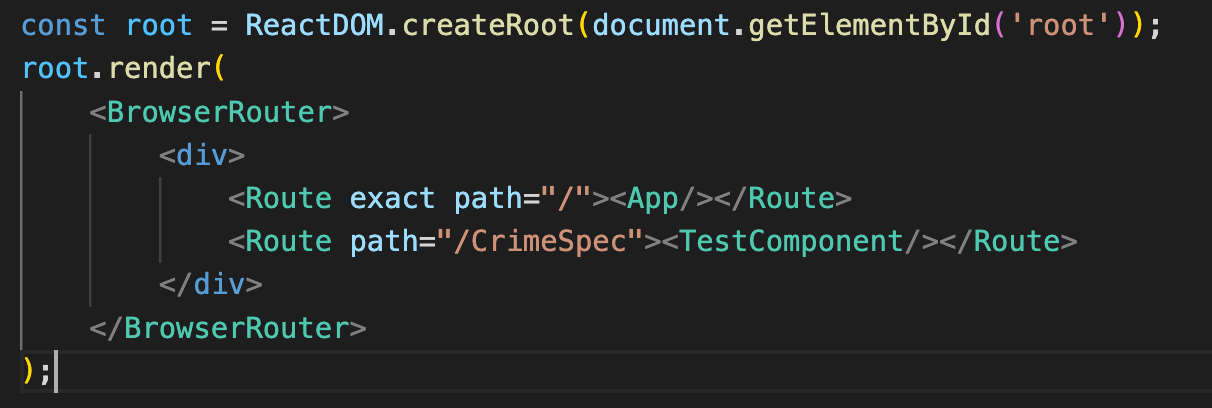The height and width of the screenshot is (408, 1212).
Task: Click 'root' at start of render line
Action: click(x=57, y=68)
